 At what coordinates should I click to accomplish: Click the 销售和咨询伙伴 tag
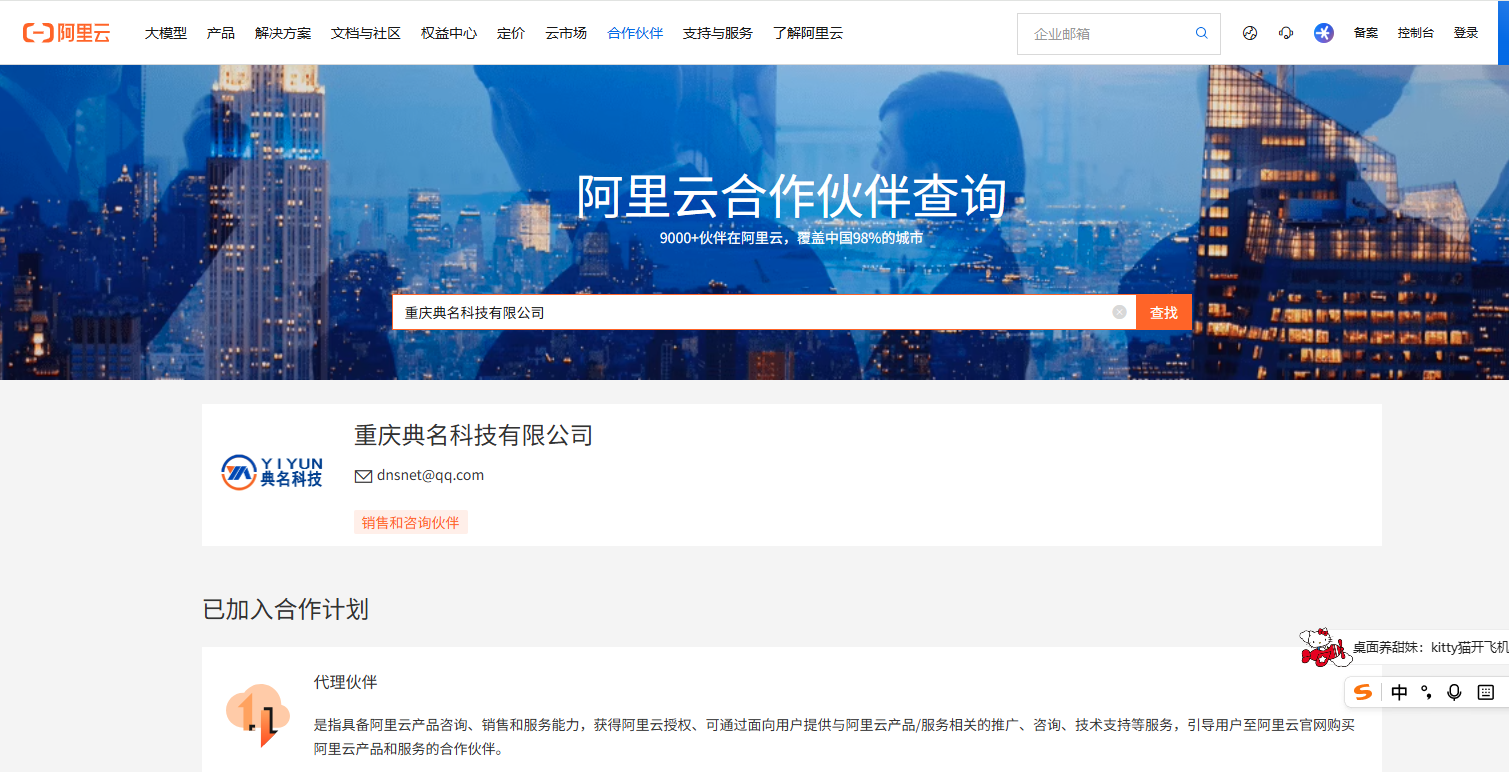click(411, 522)
